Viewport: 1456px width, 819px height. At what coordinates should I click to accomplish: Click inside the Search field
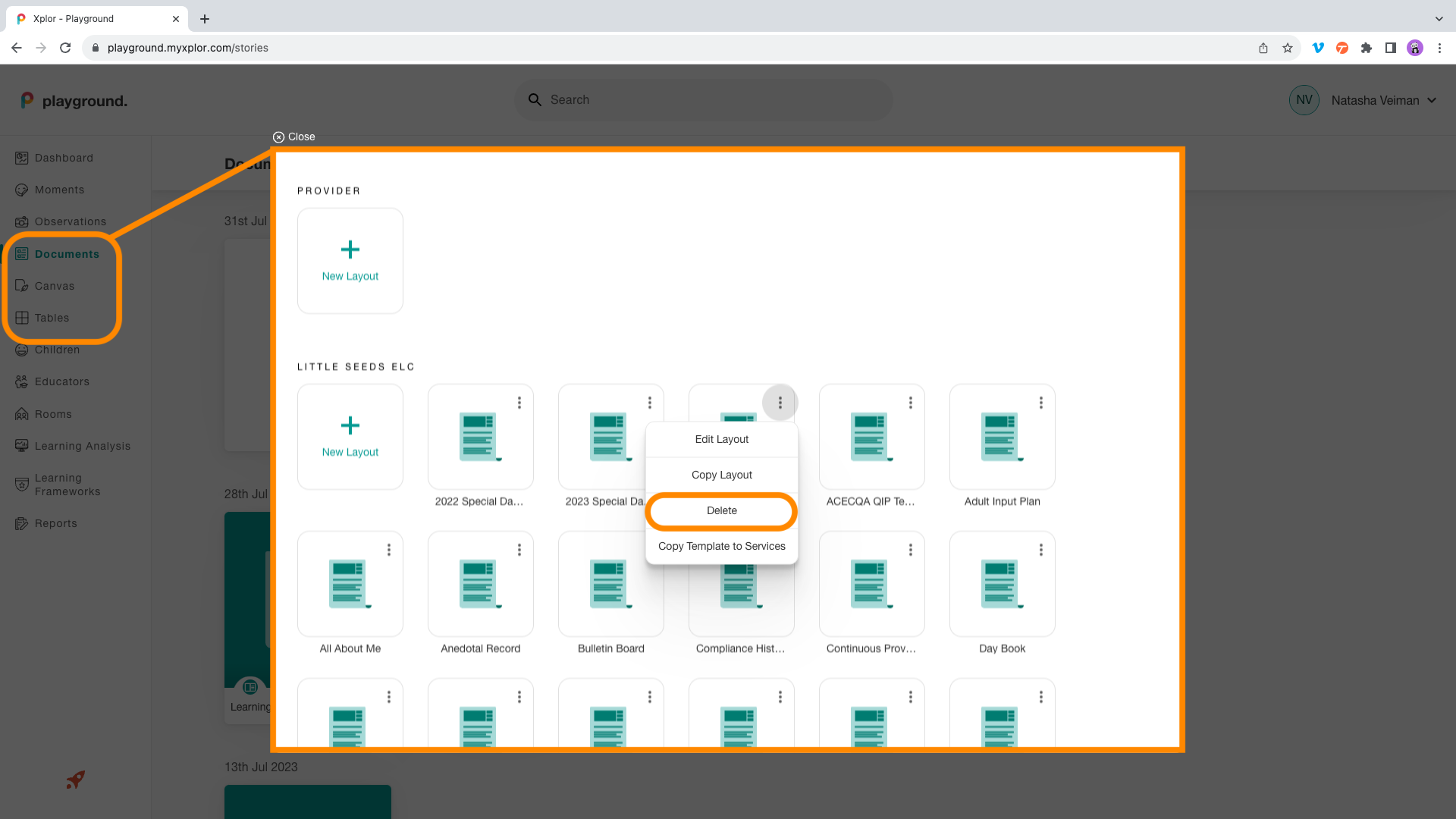[703, 99]
